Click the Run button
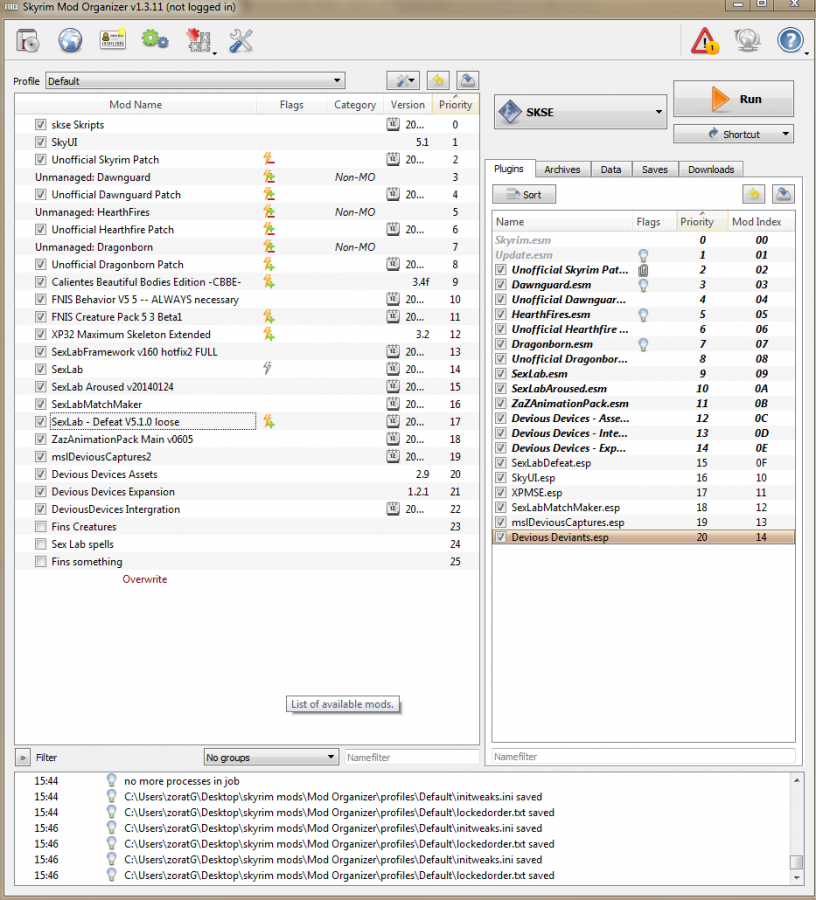Image resolution: width=816 pixels, height=900 pixels. point(733,99)
